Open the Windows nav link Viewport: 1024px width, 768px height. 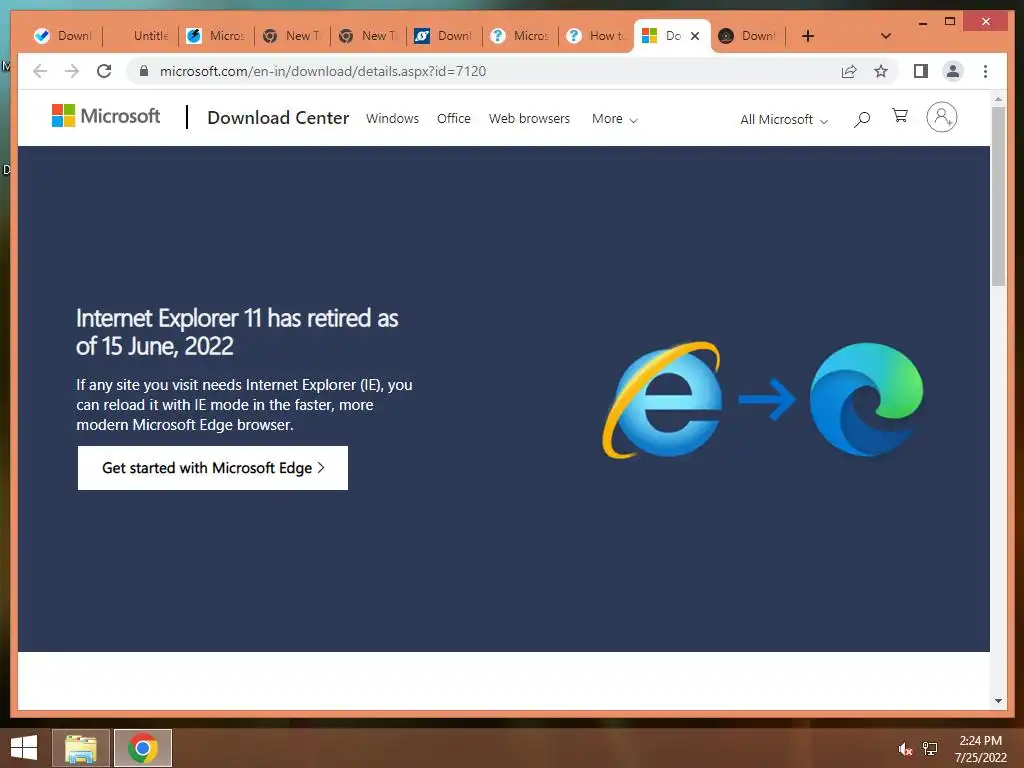[x=392, y=119]
